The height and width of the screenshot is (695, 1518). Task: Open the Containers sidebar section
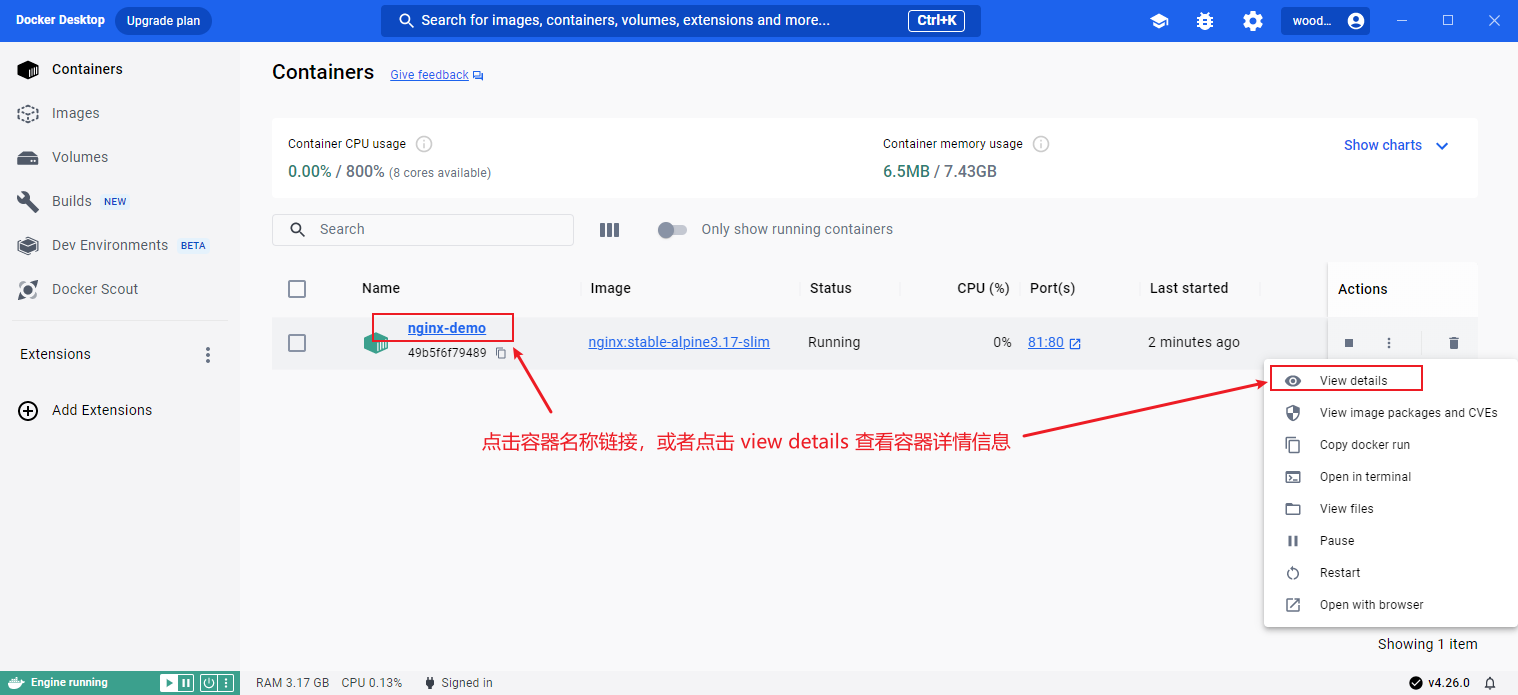(120, 69)
